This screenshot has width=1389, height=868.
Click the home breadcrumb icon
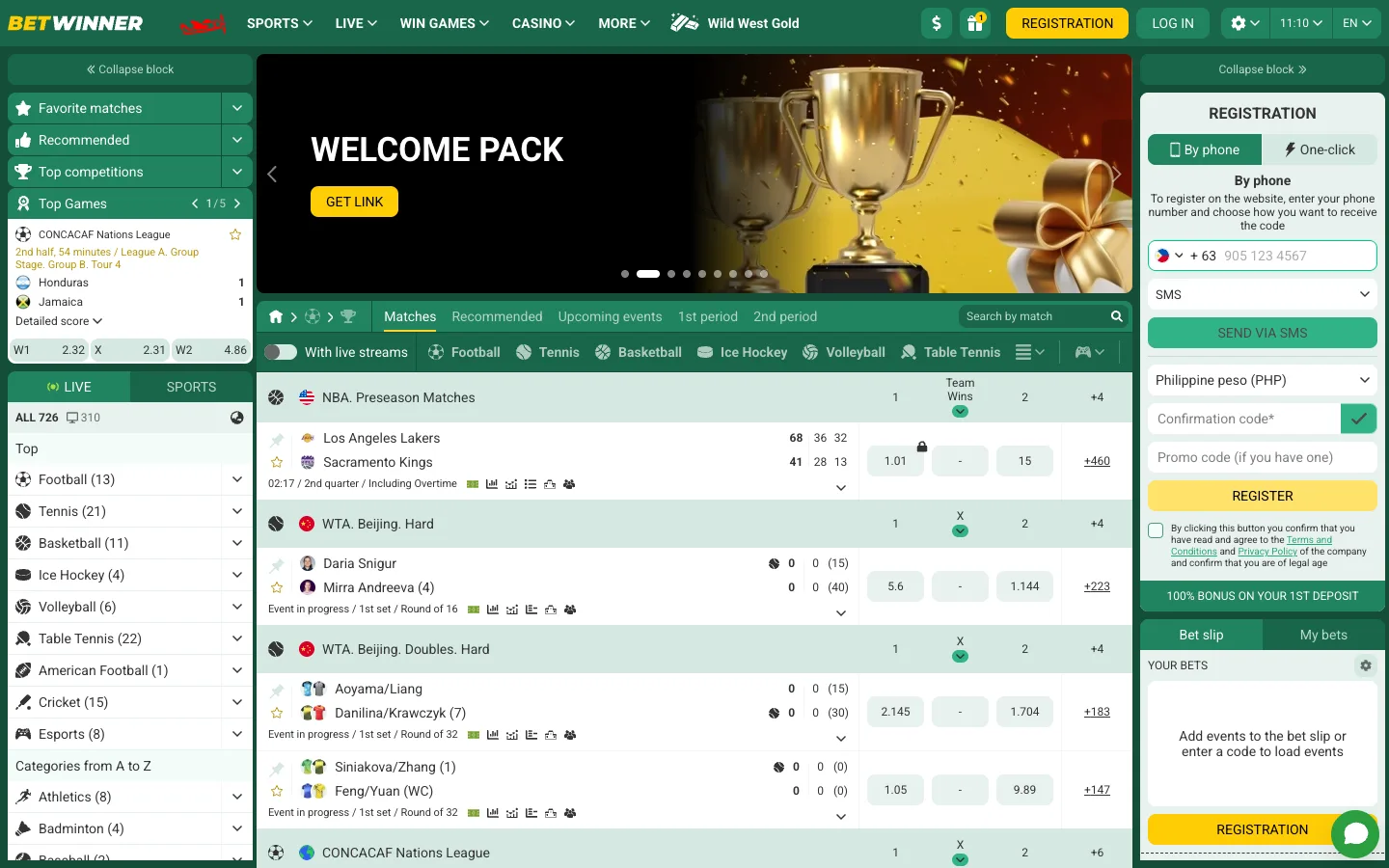[276, 316]
